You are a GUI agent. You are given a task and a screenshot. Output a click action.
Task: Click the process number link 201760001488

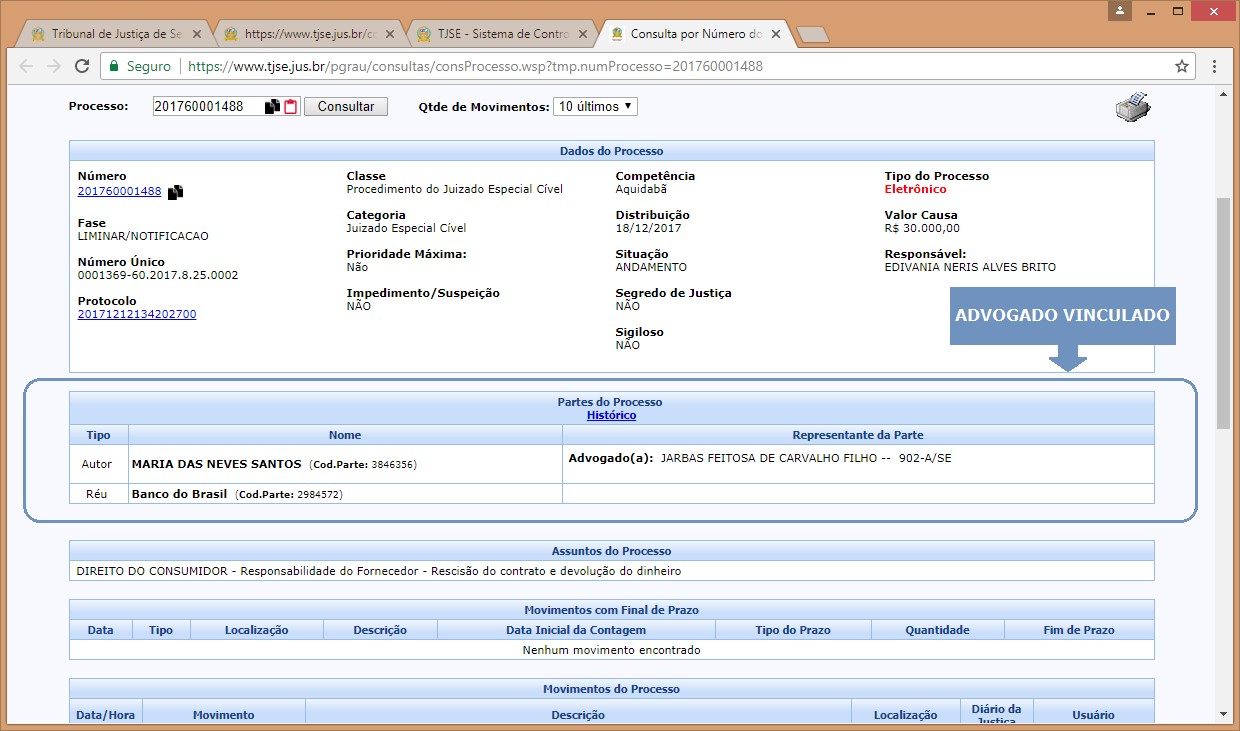[x=119, y=192]
